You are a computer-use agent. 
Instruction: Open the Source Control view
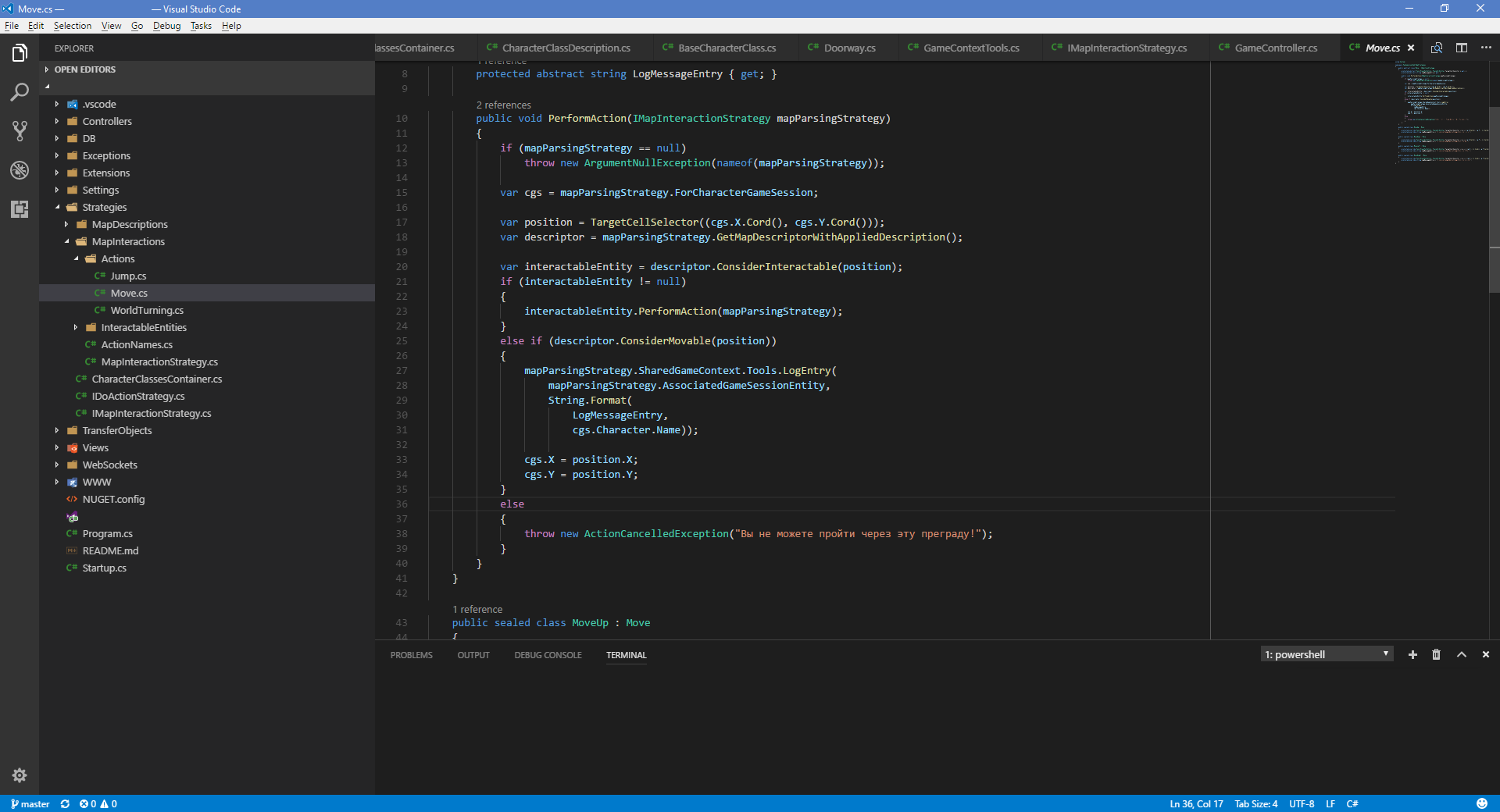pos(20,131)
